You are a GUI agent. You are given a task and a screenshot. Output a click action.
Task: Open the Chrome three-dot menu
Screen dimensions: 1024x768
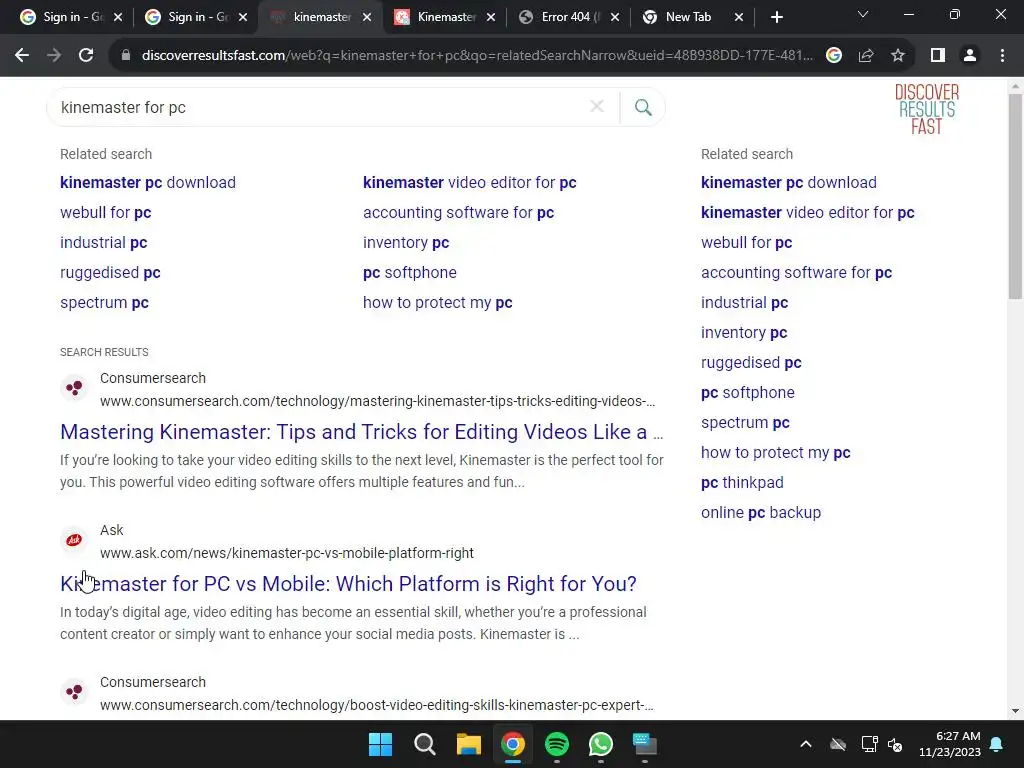pos(1002,56)
